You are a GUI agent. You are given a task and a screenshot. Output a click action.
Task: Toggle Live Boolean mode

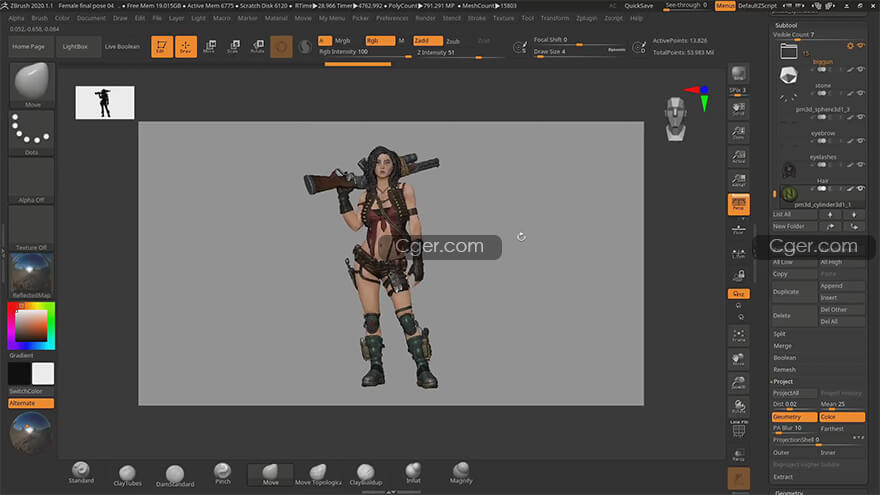pos(122,47)
